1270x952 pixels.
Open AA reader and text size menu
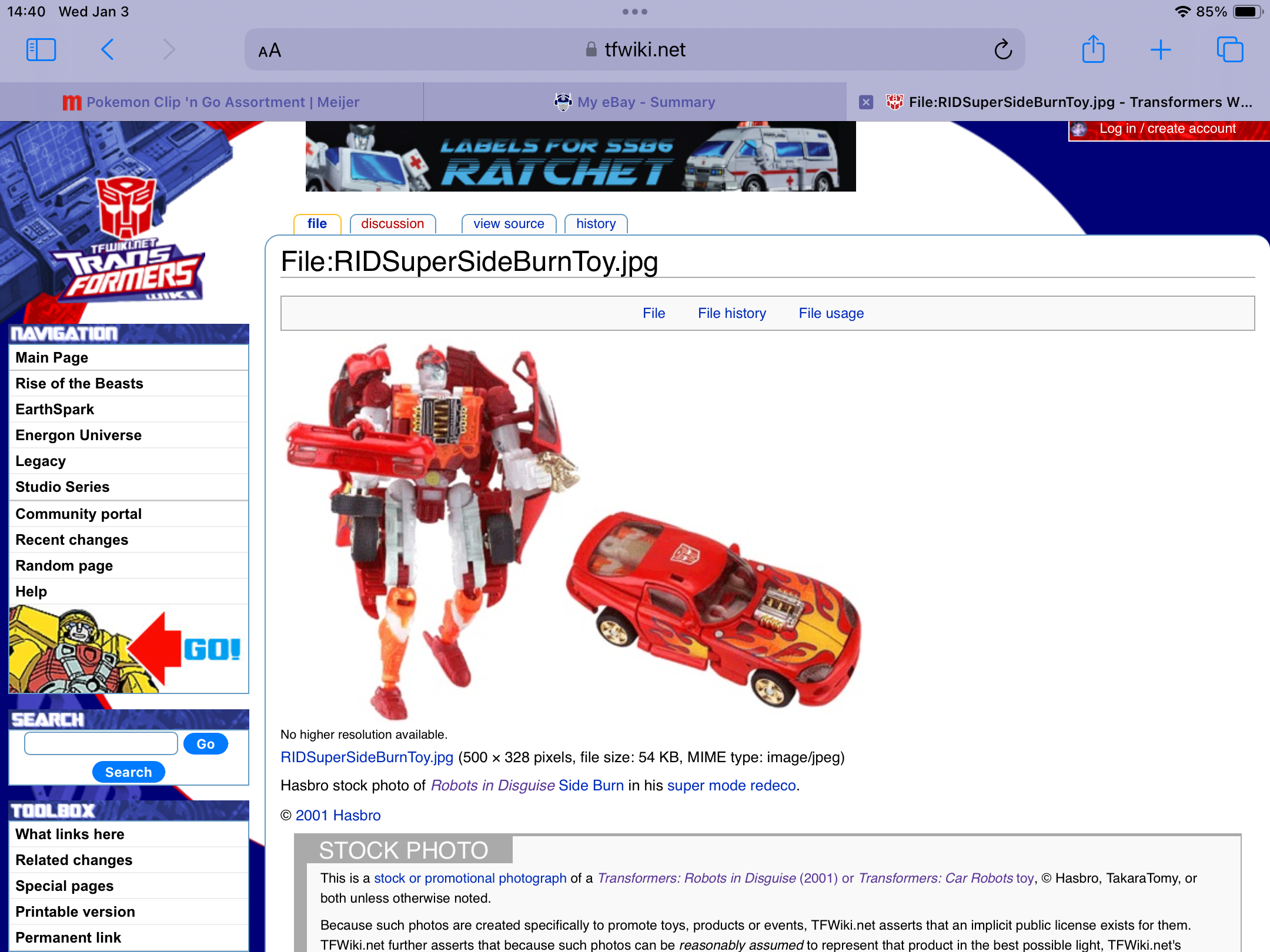[270, 51]
